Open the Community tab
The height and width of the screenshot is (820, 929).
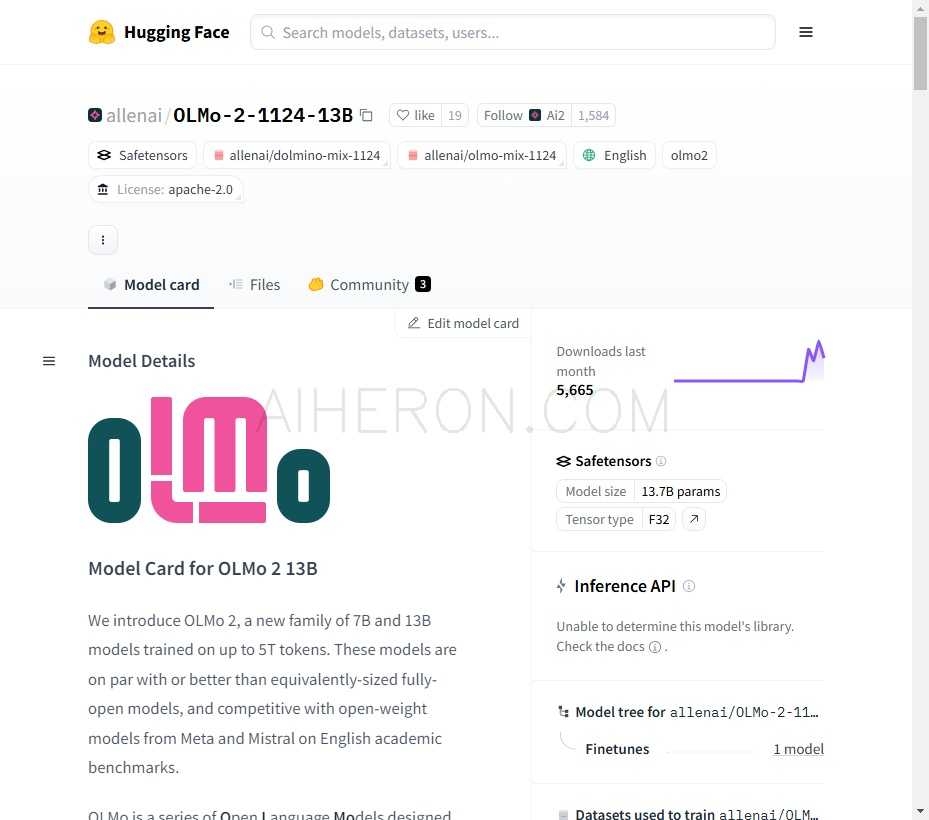click(368, 285)
